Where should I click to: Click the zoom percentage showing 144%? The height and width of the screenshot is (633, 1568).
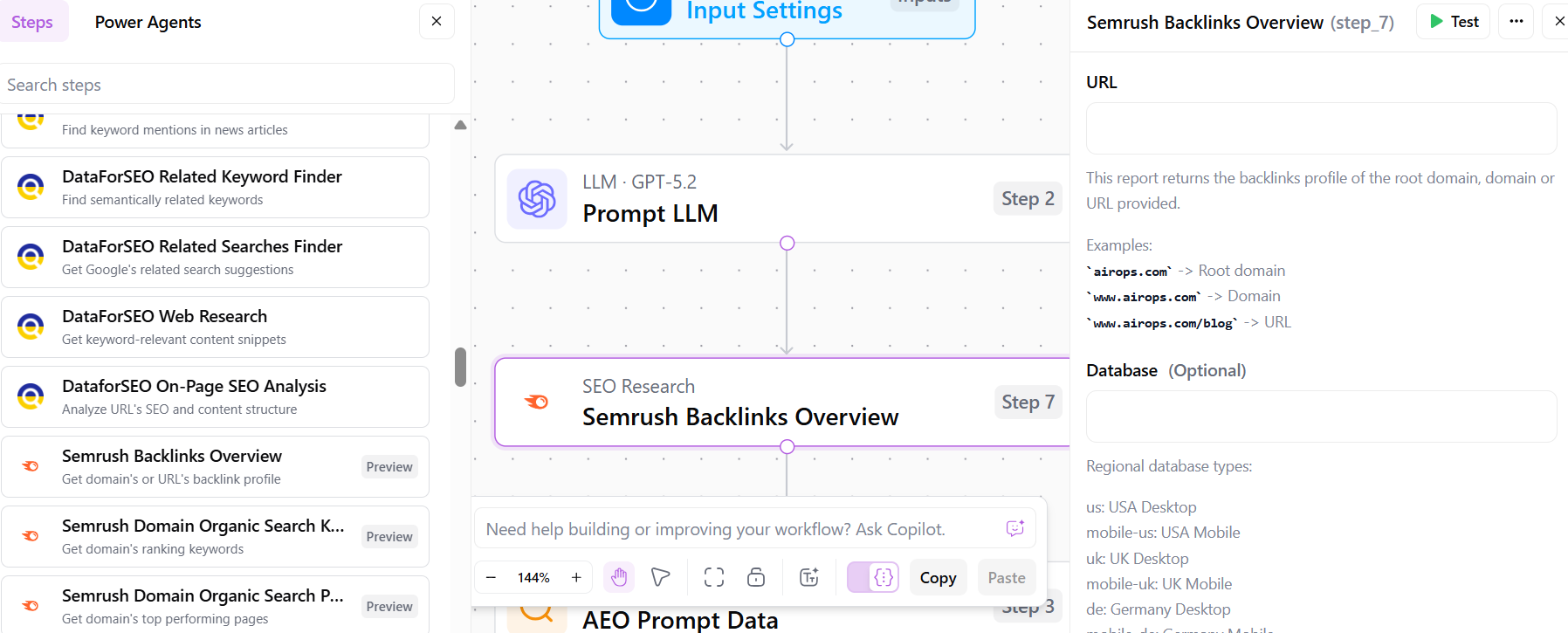533,577
